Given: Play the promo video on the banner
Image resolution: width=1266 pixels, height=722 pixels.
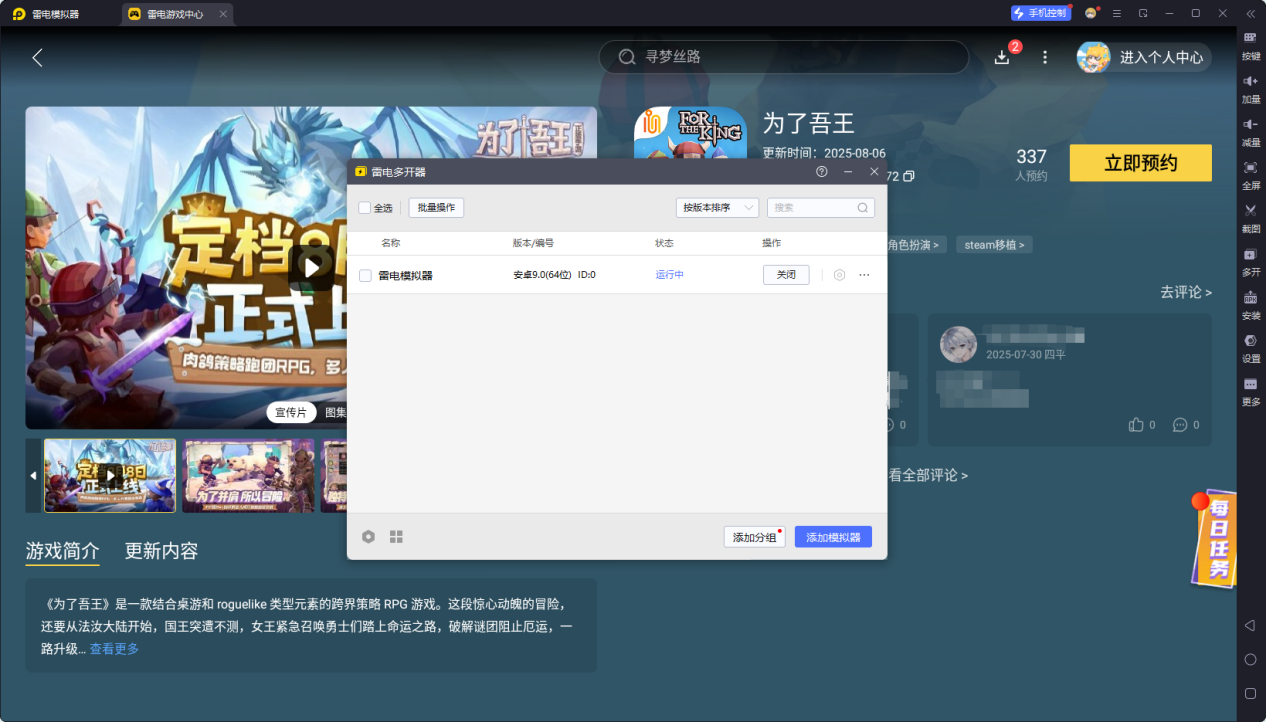Looking at the screenshot, I should point(311,267).
